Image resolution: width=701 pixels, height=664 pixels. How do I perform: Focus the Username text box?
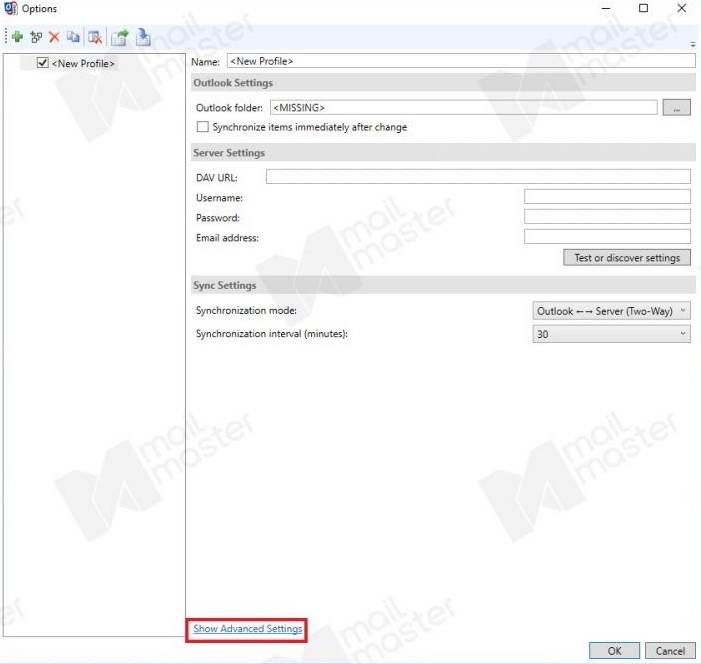607,196
